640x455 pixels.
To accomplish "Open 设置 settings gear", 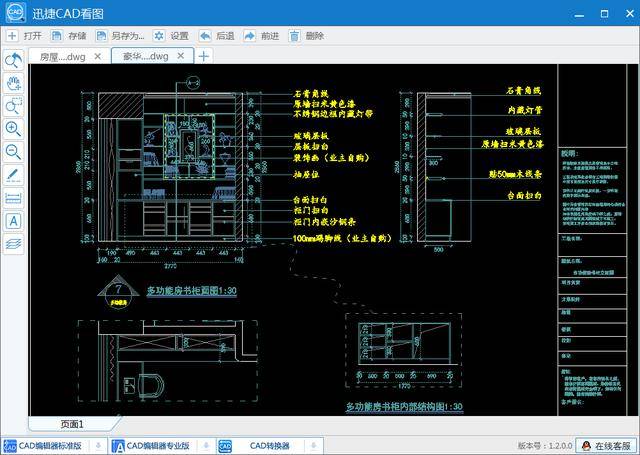I will click(x=159, y=36).
